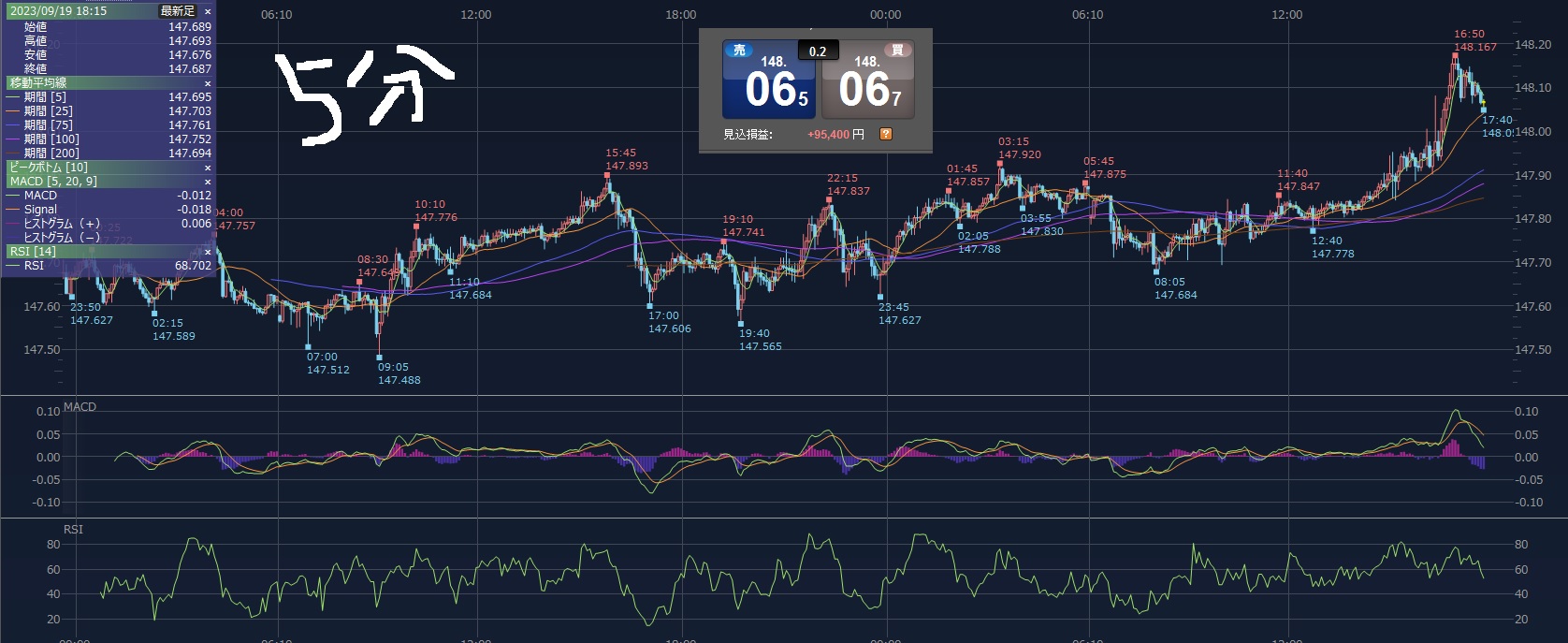Click the 11:40 peak marker 147.847
This screenshot has width=1568, height=643.
tap(1298, 180)
